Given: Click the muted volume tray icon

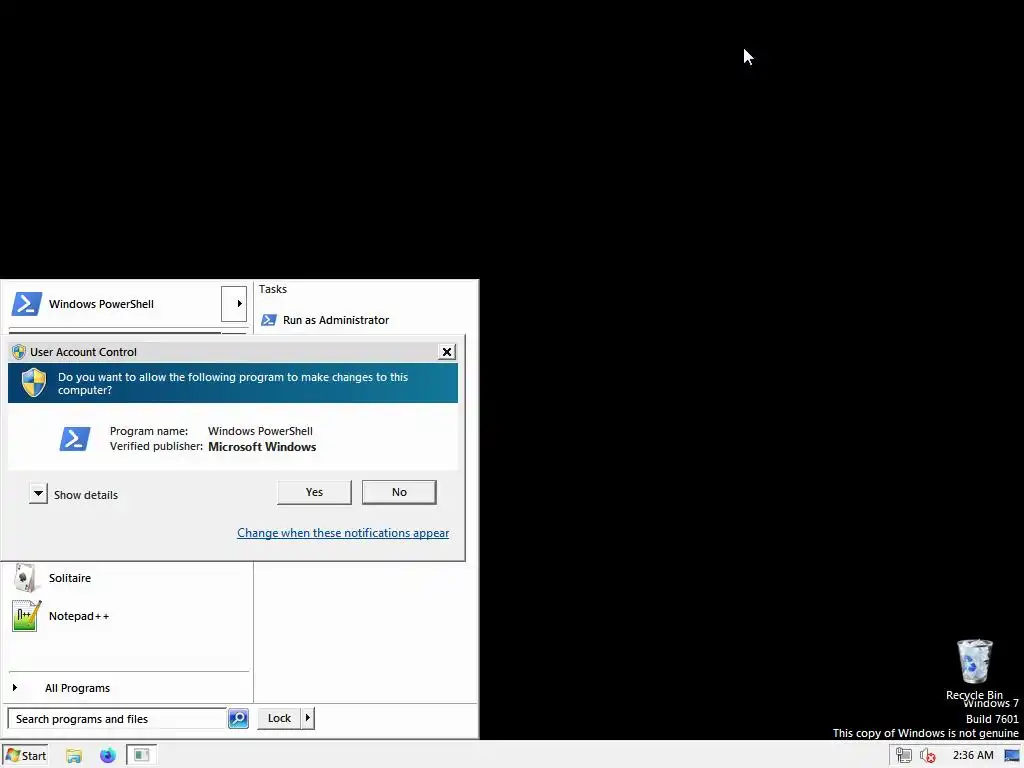Looking at the screenshot, I should click(927, 756).
